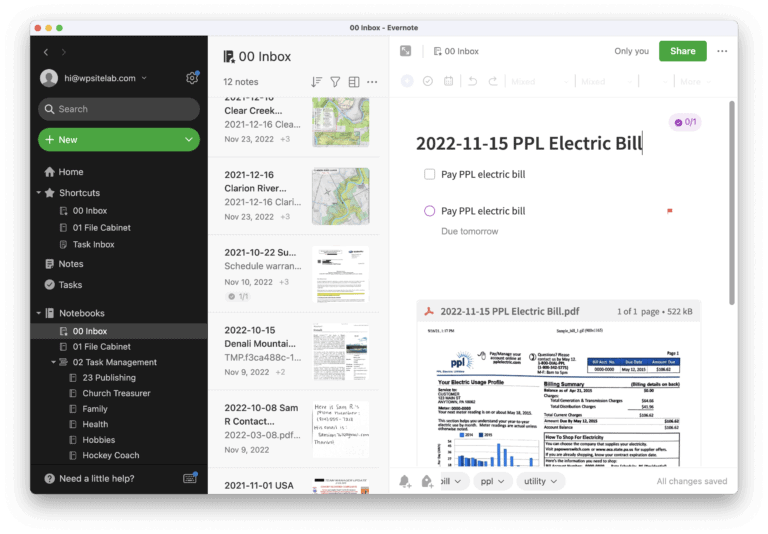Click the add tag icon
768x534 pixels.
427,482
